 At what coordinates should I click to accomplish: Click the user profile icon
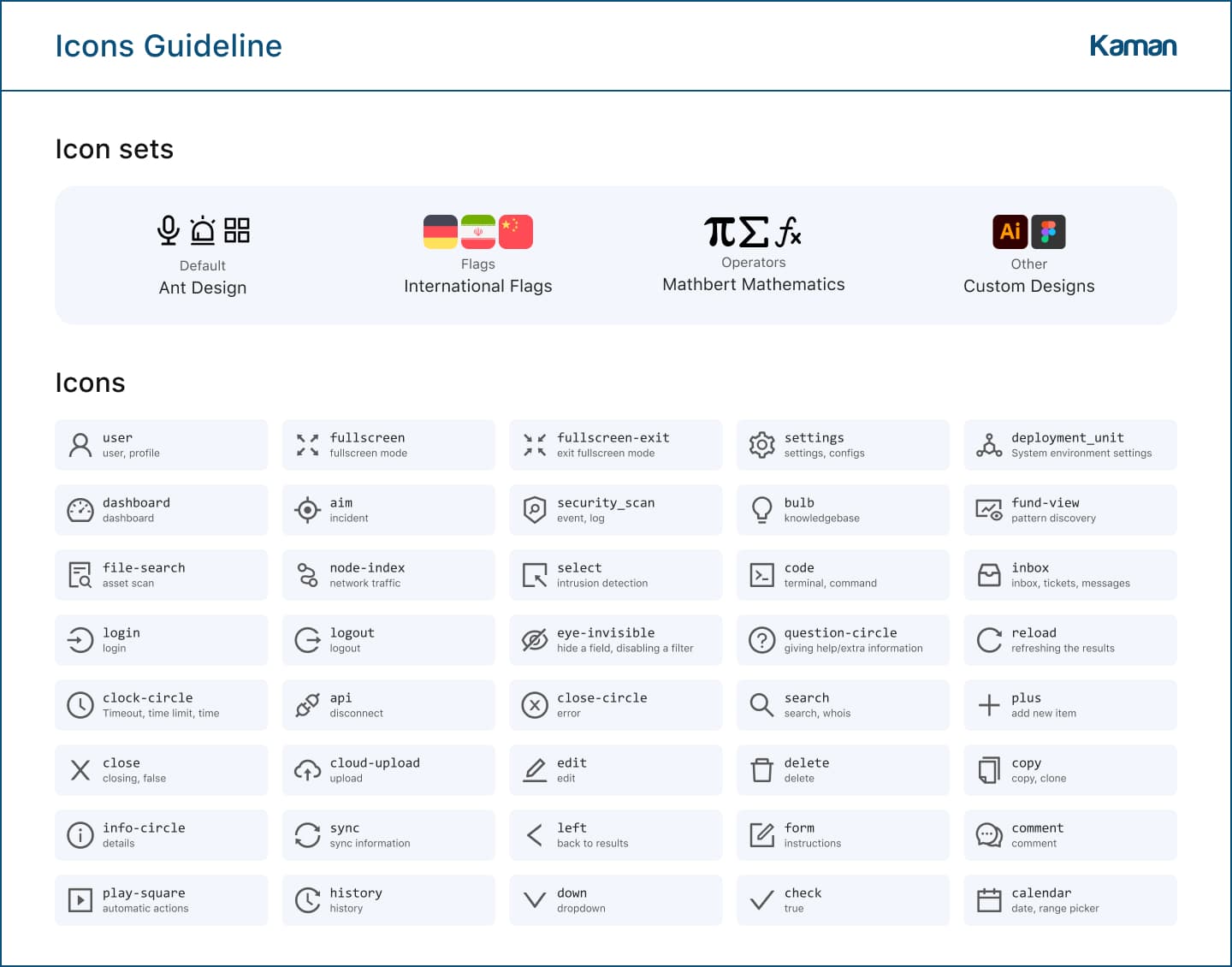coord(80,445)
